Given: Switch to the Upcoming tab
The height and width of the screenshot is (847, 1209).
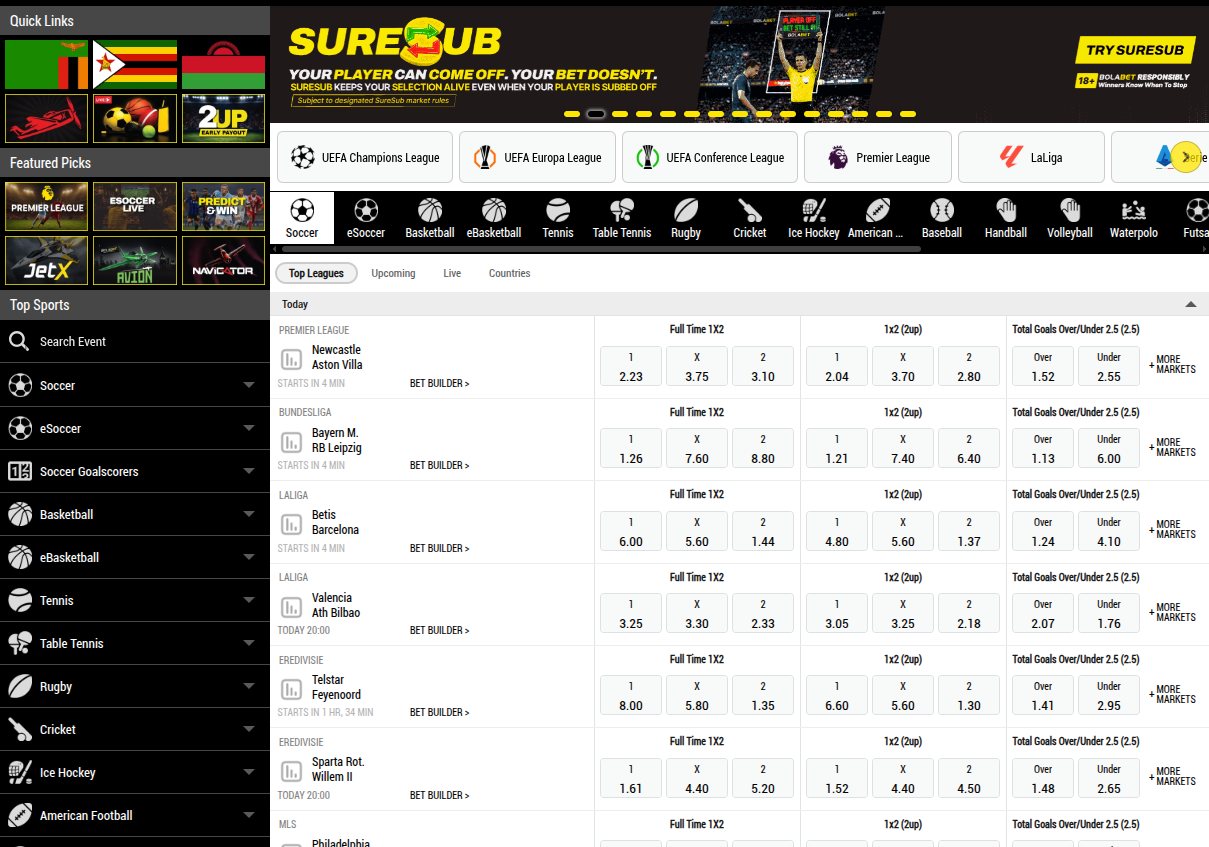Looking at the screenshot, I should tap(393, 273).
